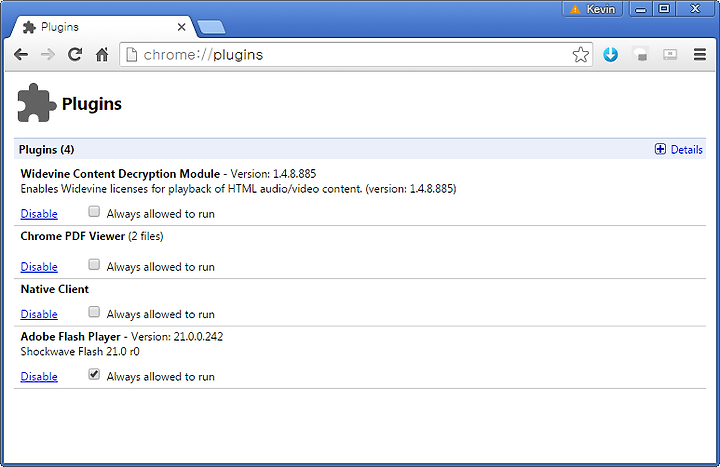Screen dimensions: 720x467
Task: Click the Chrome PDF Viewer title
Action: pyautogui.click(x=73, y=236)
